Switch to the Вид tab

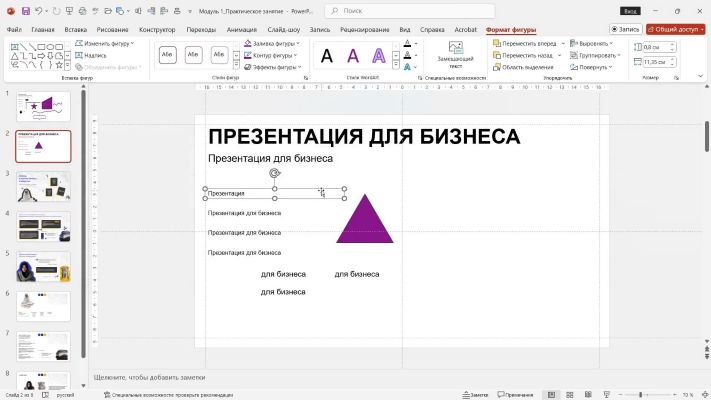tap(404, 29)
